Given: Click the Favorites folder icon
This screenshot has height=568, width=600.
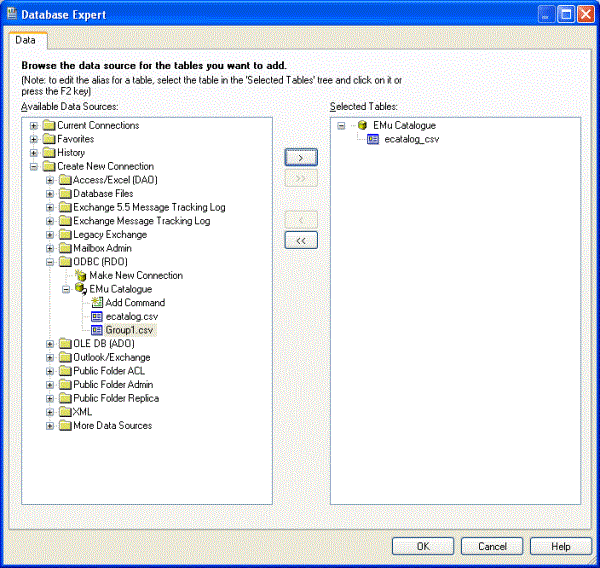Looking at the screenshot, I should (49, 139).
